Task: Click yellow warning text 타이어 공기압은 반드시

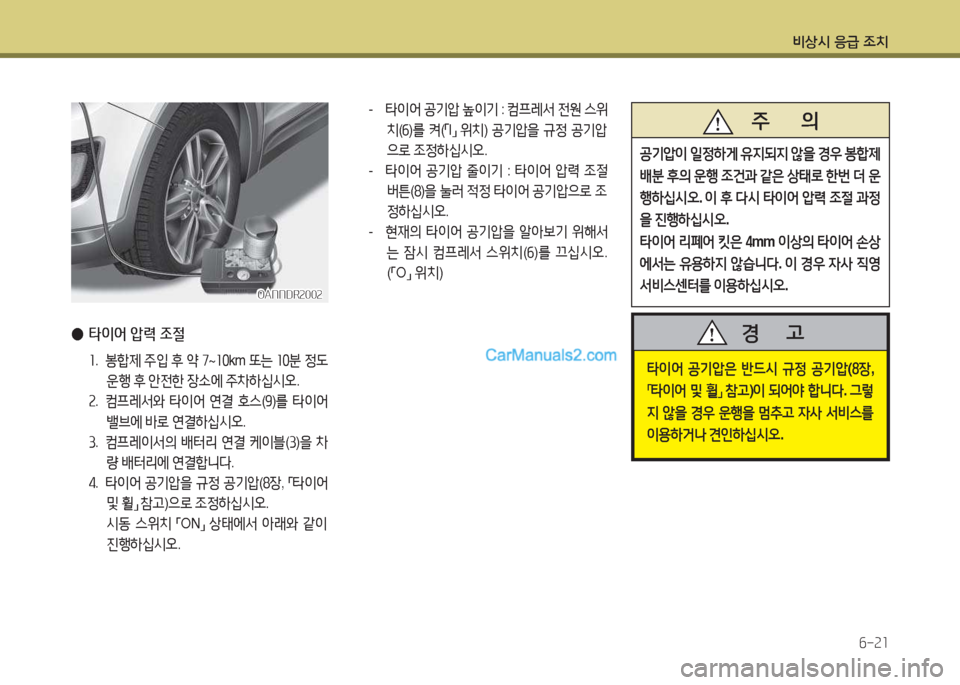Action: [760, 402]
